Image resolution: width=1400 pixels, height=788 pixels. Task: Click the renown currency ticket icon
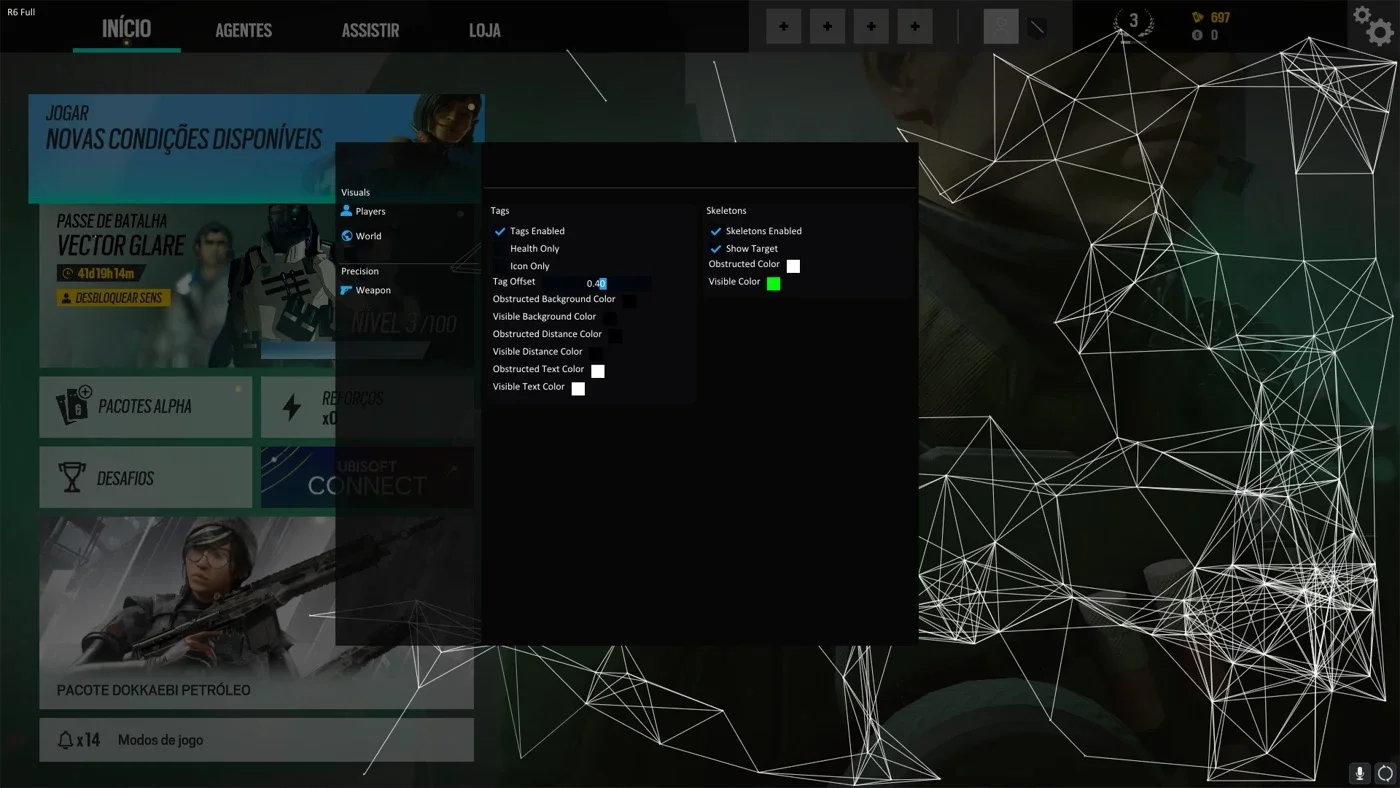pos(1198,17)
